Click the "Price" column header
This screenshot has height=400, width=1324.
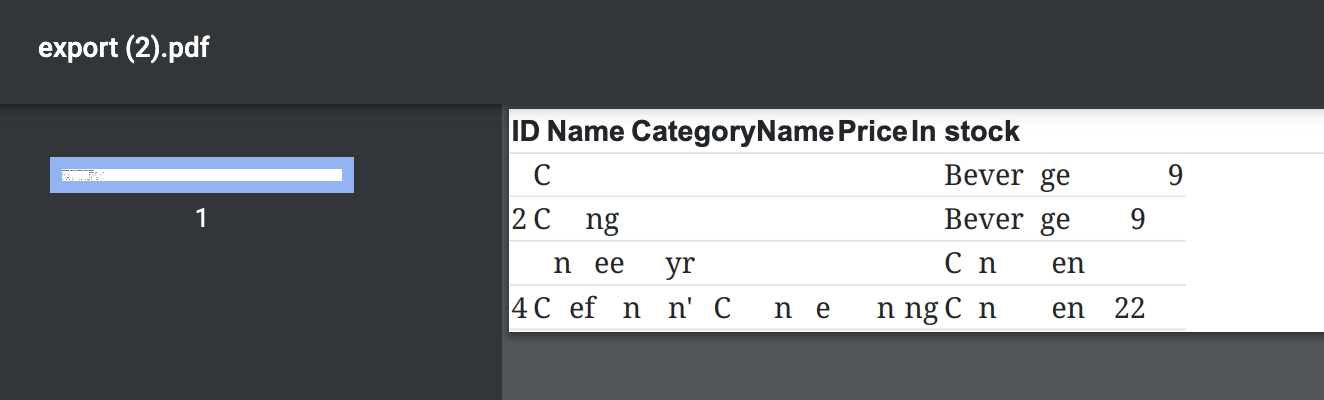[872, 131]
